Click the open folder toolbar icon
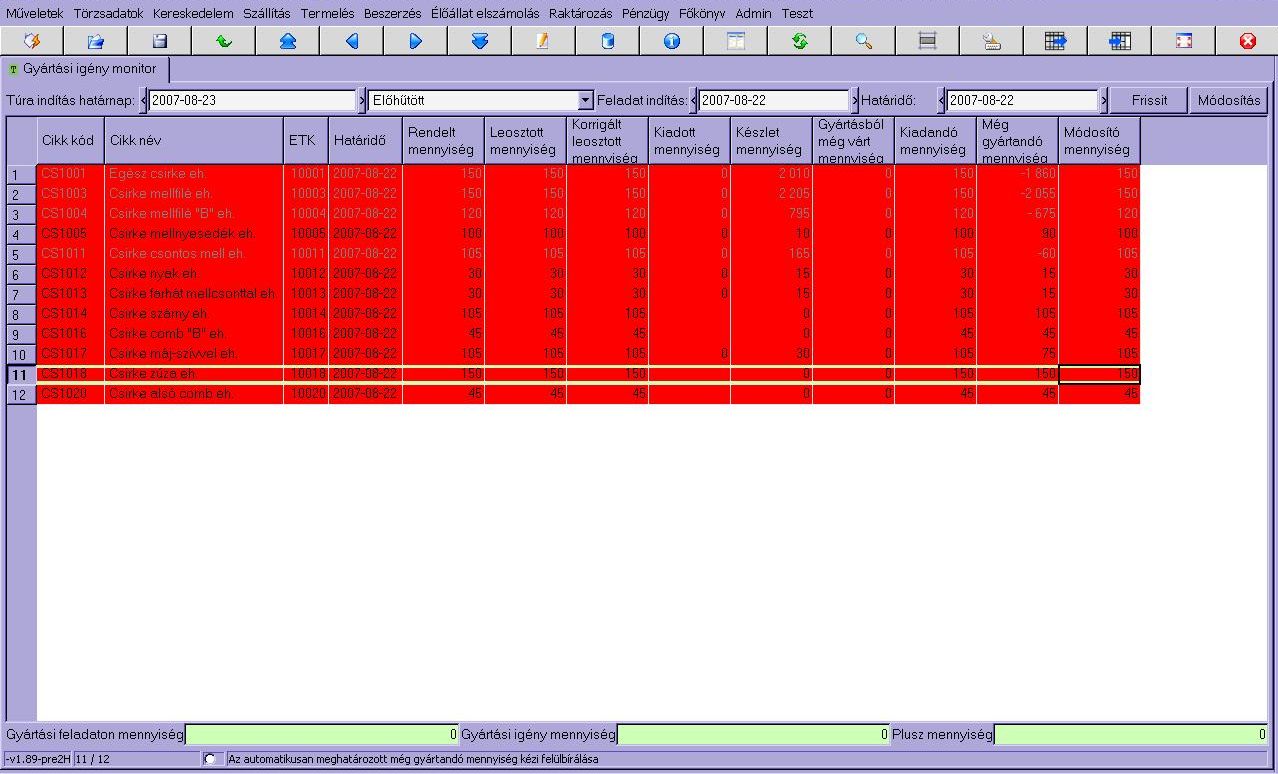Image resolution: width=1278 pixels, height=774 pixels. (x=96, y=41)
